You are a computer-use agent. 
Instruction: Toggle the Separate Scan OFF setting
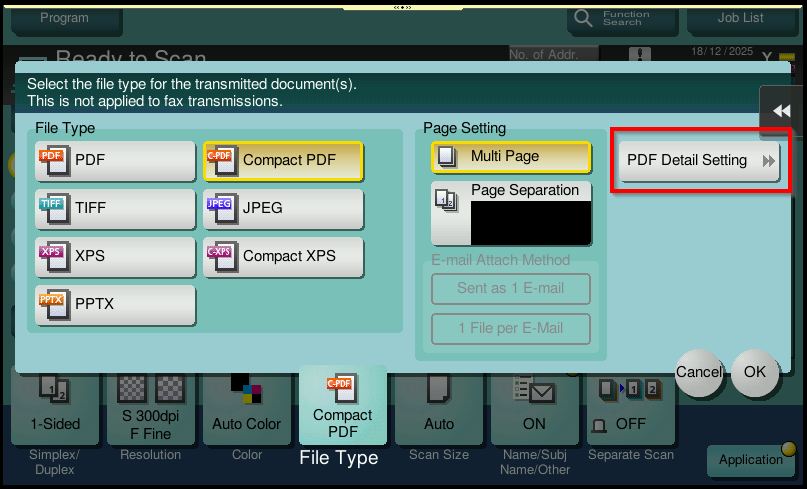(x=630, y=410)
